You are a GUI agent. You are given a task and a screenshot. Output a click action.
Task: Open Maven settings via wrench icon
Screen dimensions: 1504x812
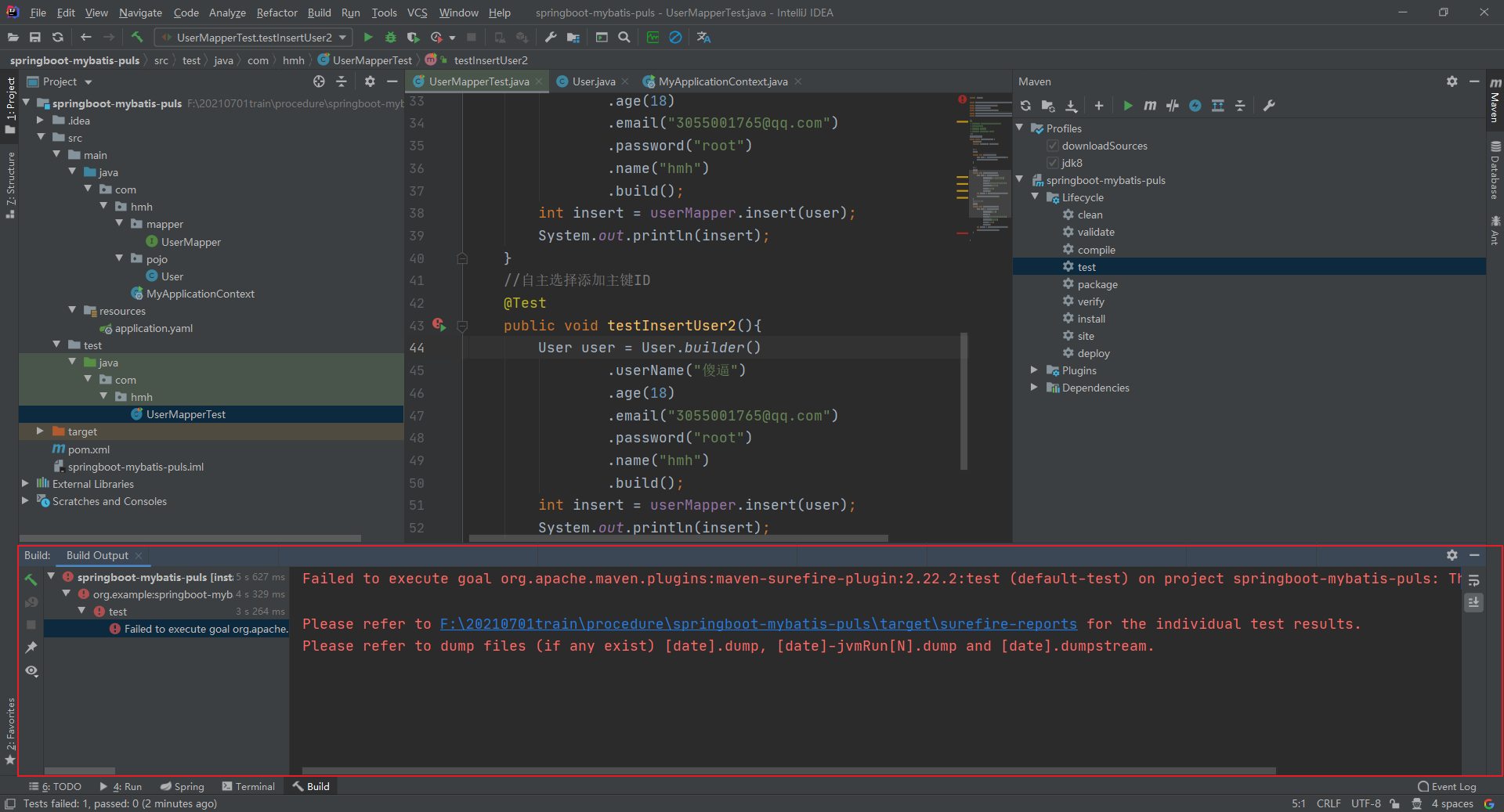[1269, 106]
